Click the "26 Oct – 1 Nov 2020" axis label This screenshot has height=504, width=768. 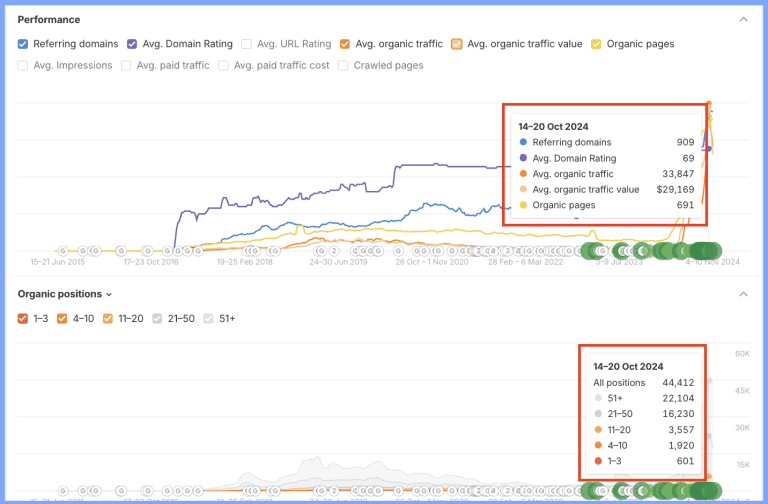(x=432, y=262)
